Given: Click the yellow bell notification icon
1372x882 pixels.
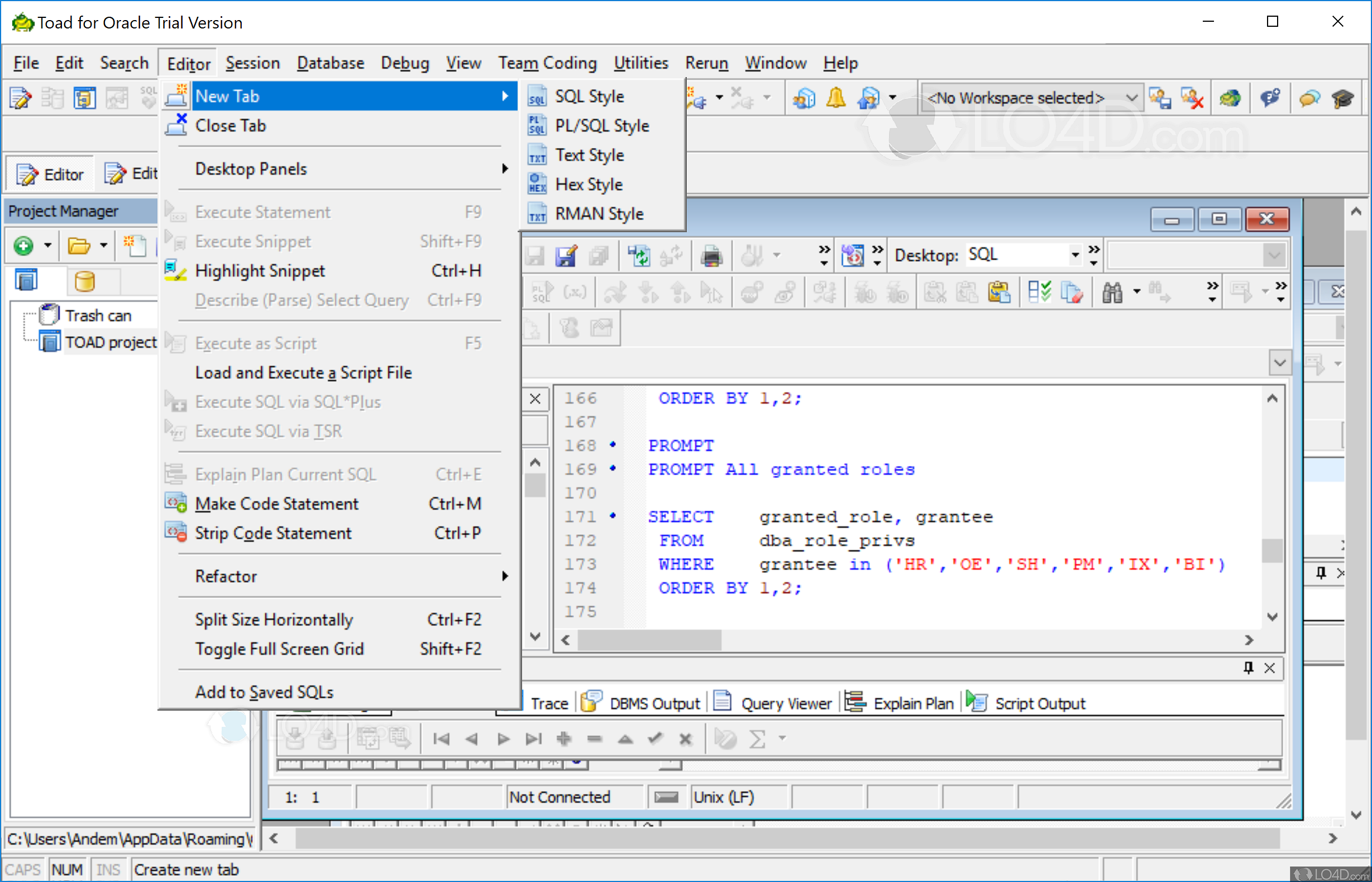Looking at the screenshot, I should 835,98.
